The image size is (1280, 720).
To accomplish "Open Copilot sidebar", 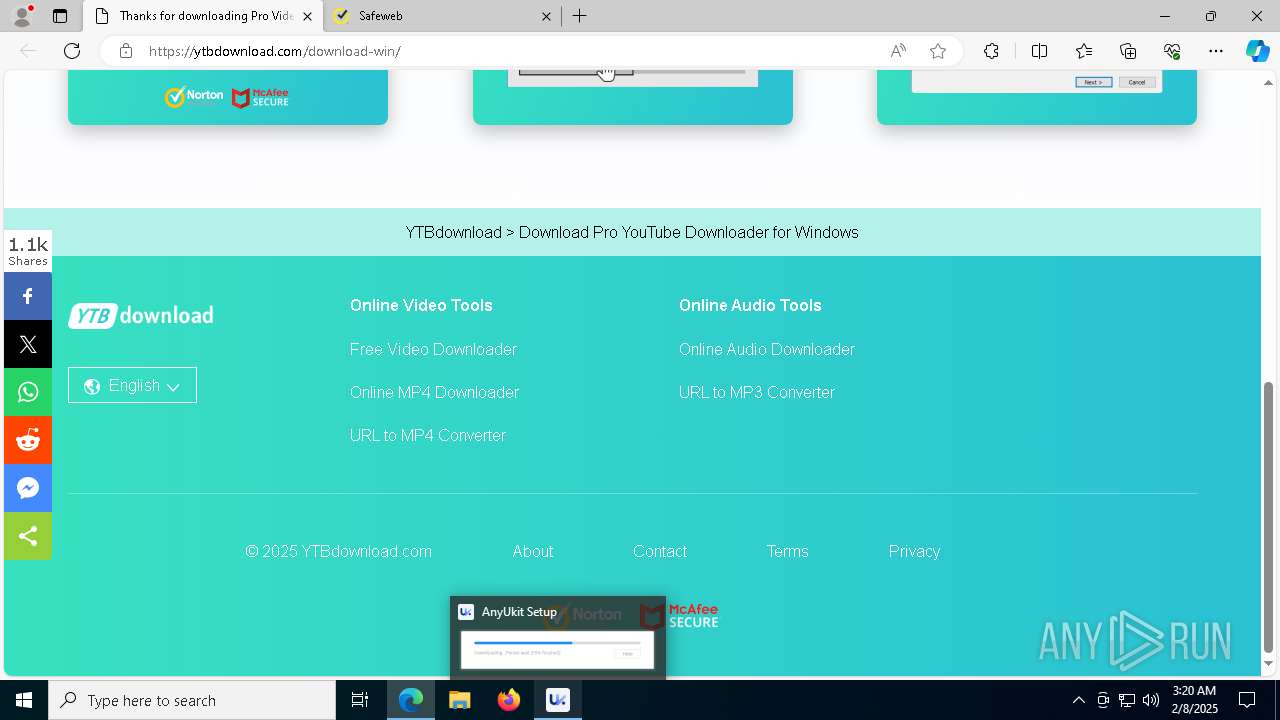I will pyautogui.click(x=1257, y=51).
